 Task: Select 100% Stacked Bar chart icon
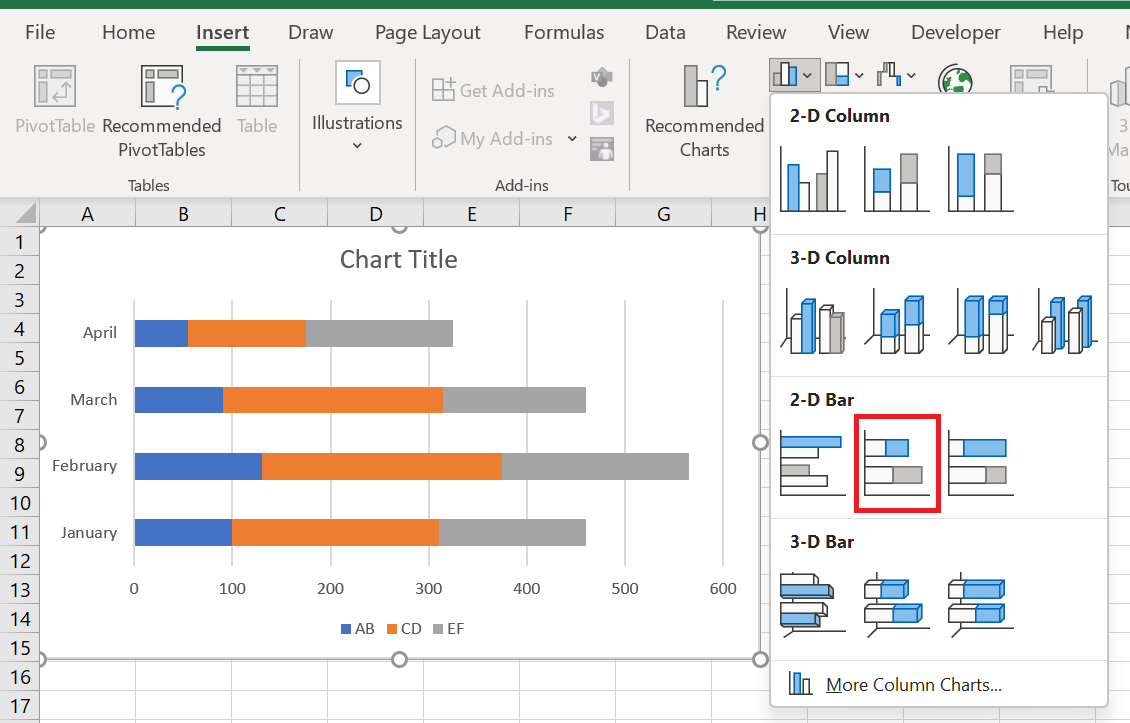click(980, 463)
